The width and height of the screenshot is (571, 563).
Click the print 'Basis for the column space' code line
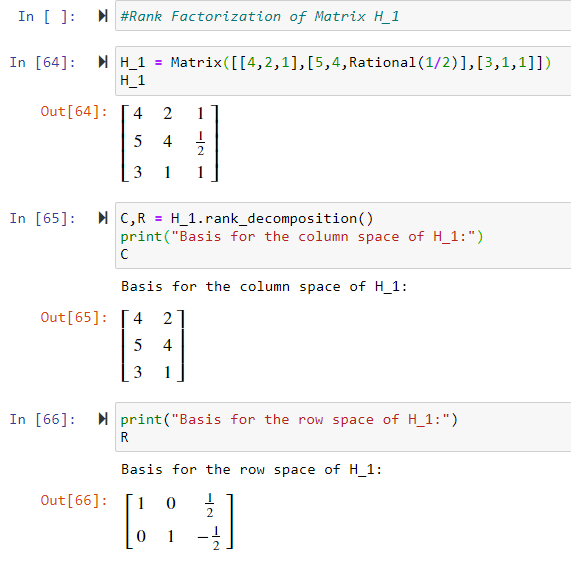click(x=302, y=237)
